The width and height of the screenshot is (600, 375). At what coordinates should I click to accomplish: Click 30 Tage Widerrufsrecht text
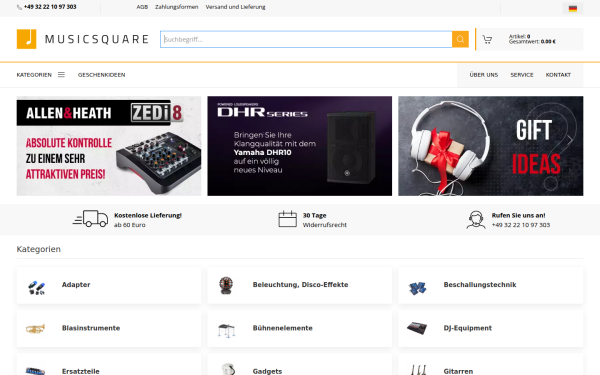tap(324, 220)
